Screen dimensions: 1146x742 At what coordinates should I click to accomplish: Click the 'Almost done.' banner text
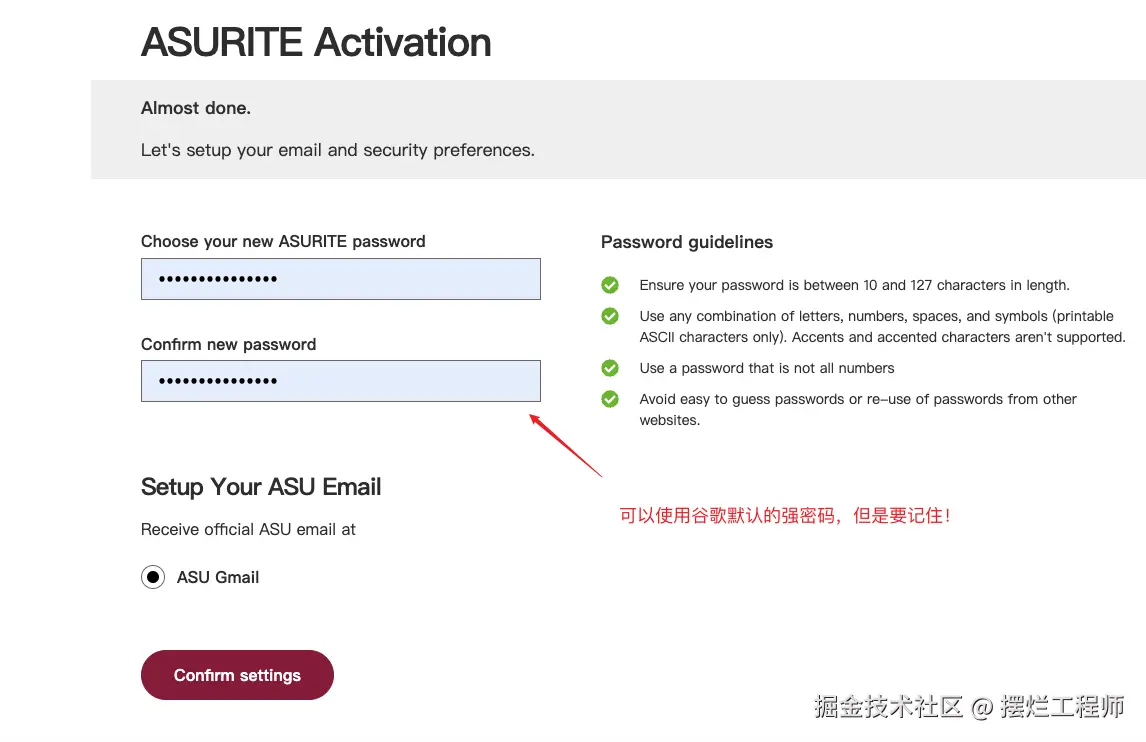coord(196,108)
